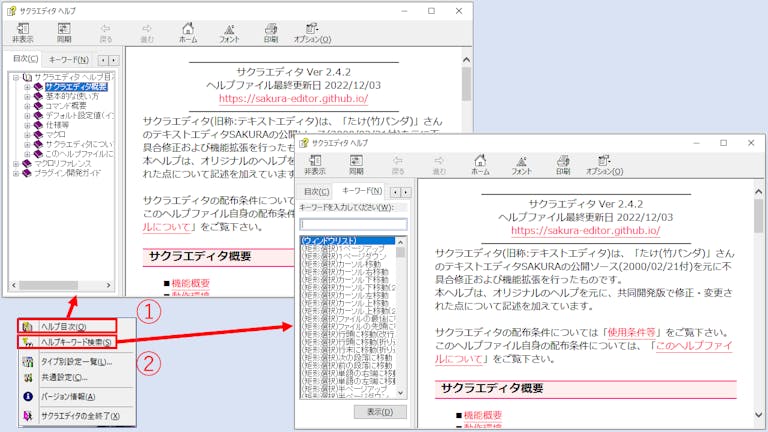Expand the デフォルト設定値 tree node
Screen dimensions: 768x432
coord(27,116)
